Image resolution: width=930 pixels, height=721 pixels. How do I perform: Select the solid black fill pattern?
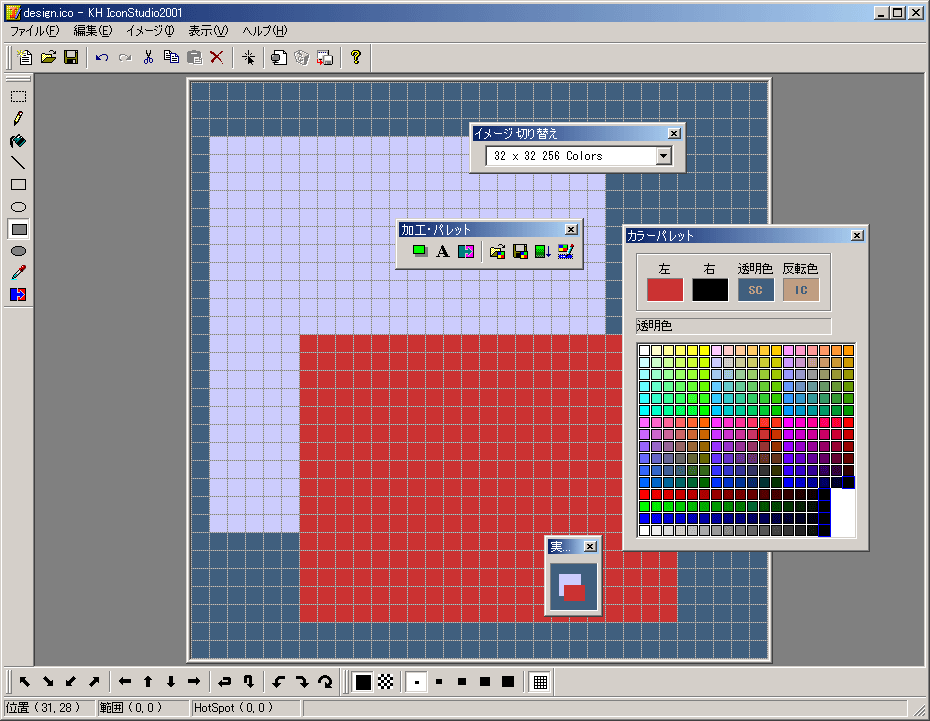click(363, 682)
